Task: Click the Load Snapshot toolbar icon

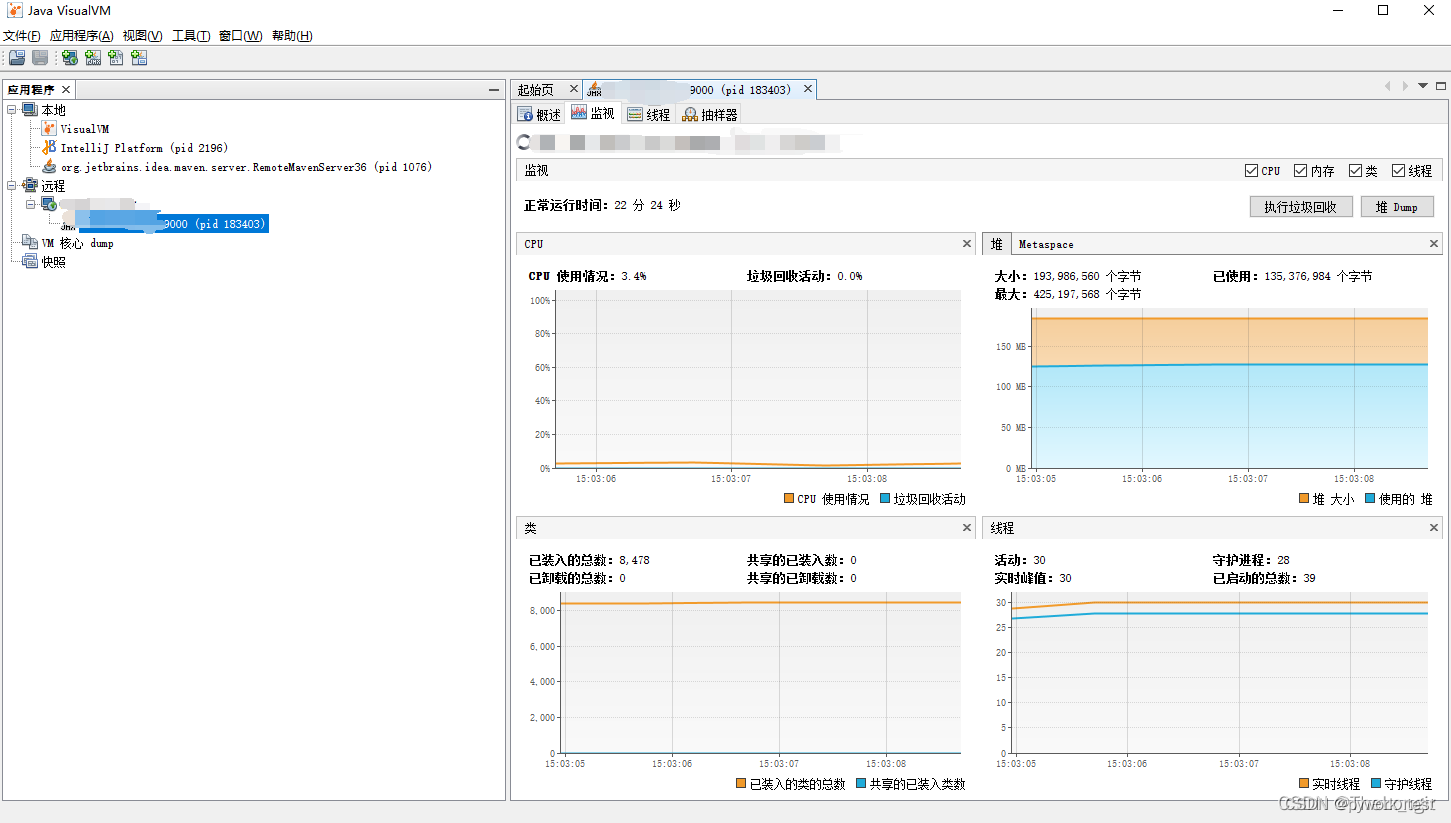Action: 16,57
